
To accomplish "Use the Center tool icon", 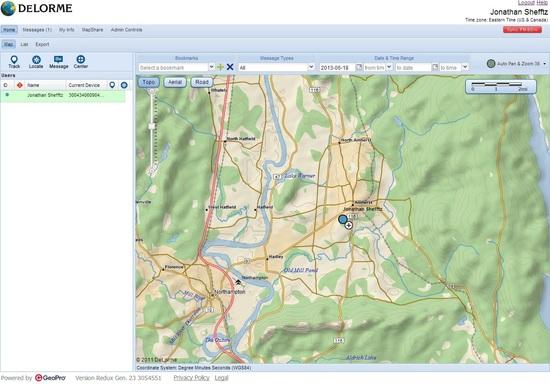I will pos(81,59).
